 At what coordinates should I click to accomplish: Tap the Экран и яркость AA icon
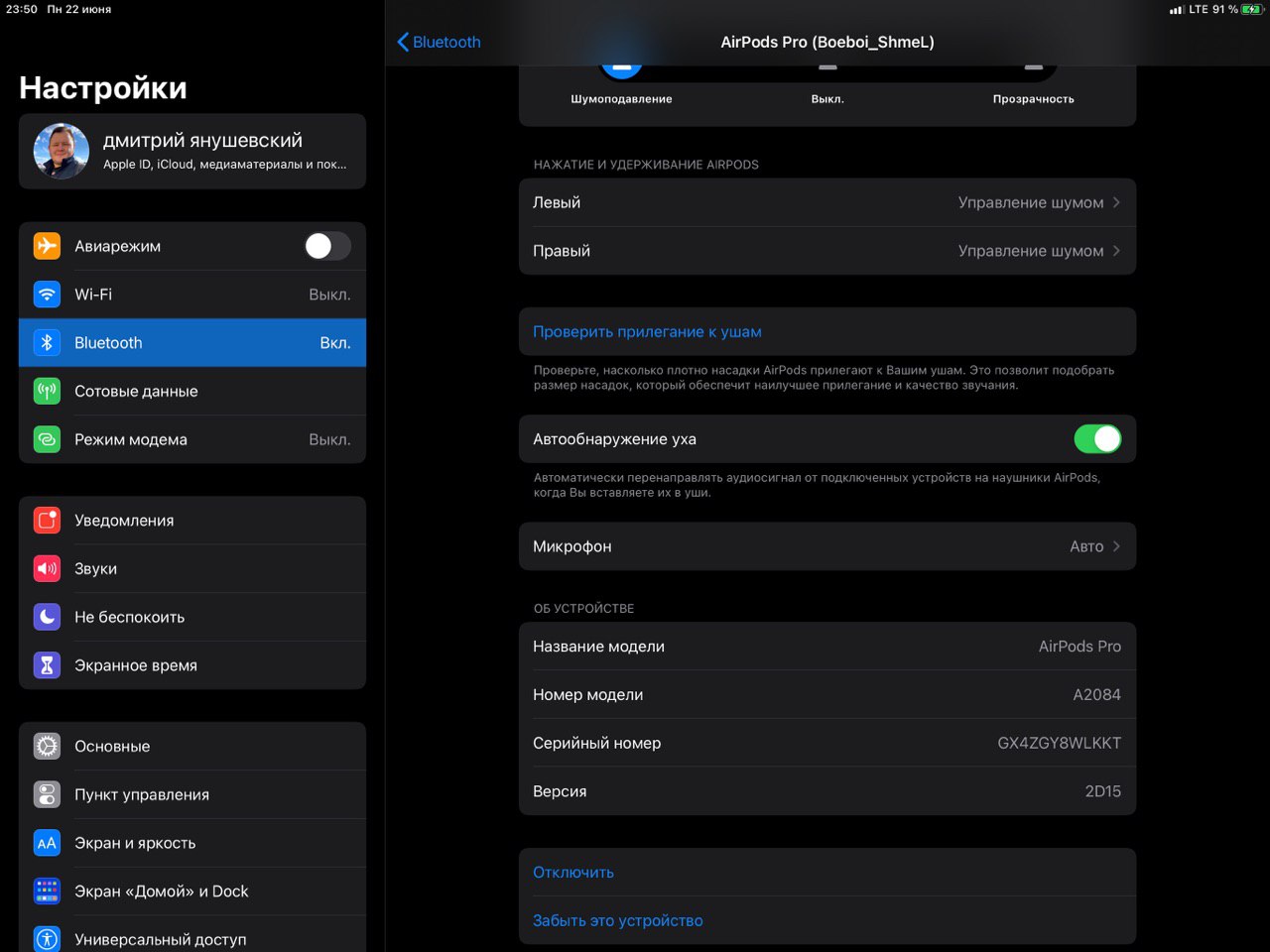pos(47,843)
